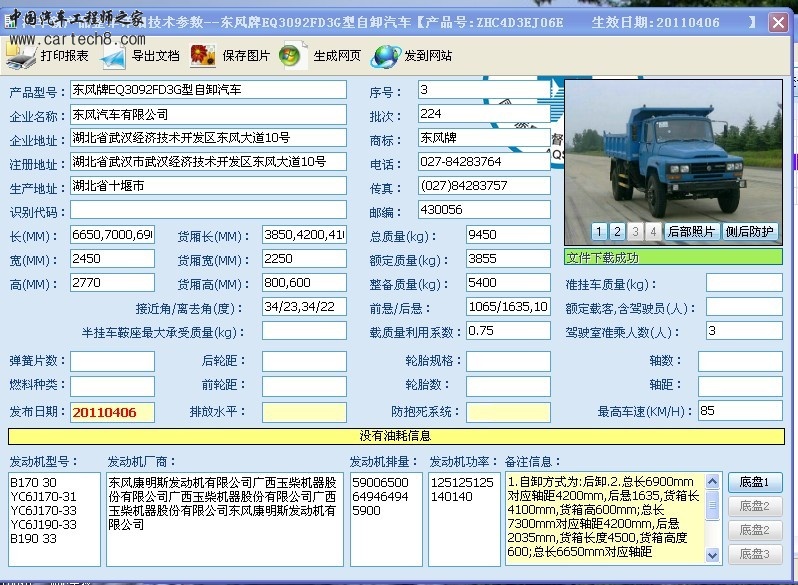
Task: Click the 接近角/离去角 field
Action: coord(304,307)
